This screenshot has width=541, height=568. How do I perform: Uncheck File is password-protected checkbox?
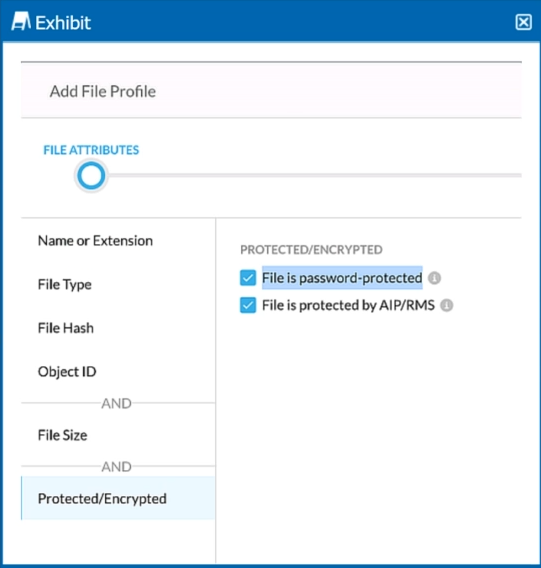pos(248,278)
